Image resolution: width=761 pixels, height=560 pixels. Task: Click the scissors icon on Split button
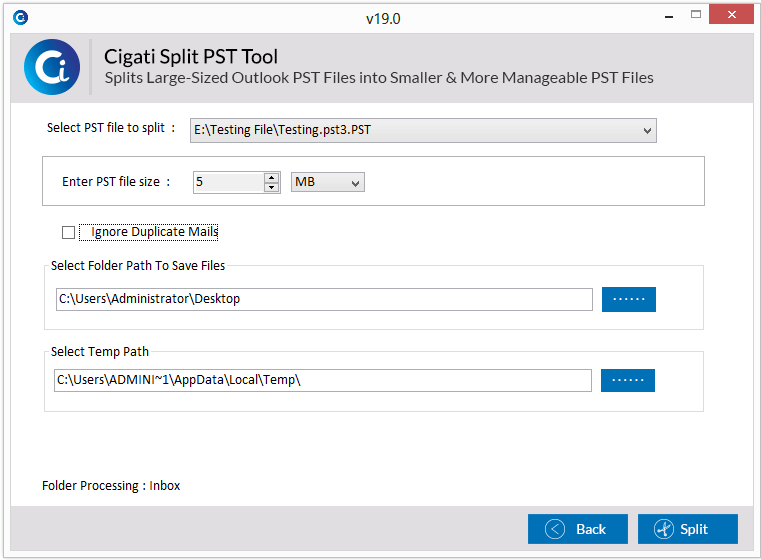point(663,529)
